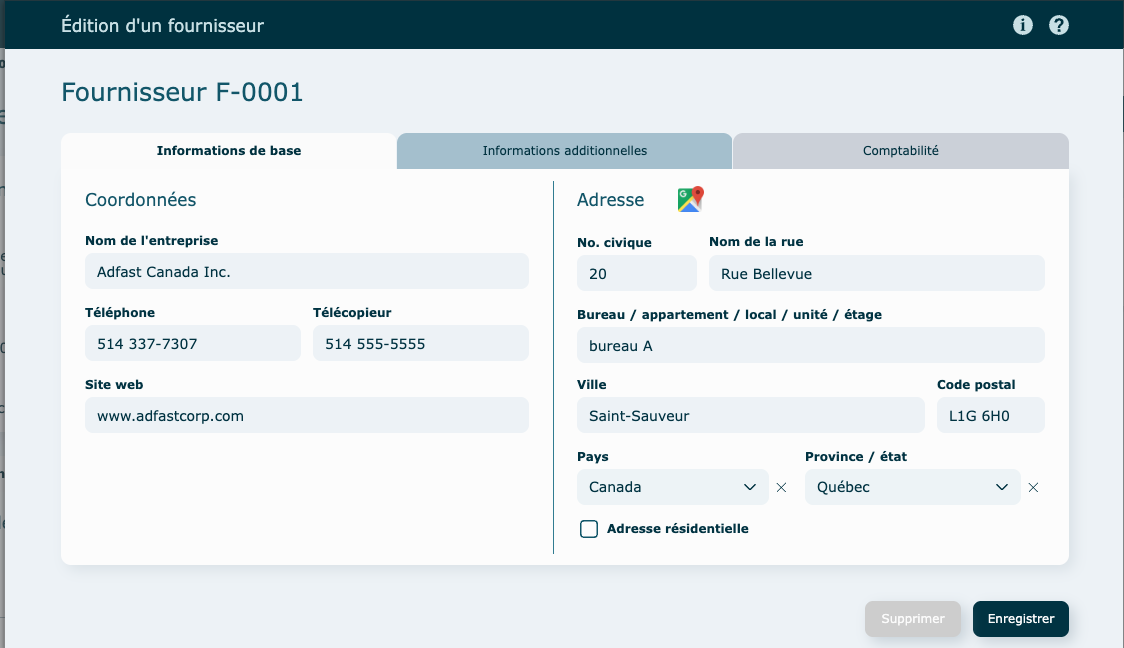The width and height of the screenshot is (1124, 648).
Task: Select the Informations de base tab
Action: click(228, 151)
